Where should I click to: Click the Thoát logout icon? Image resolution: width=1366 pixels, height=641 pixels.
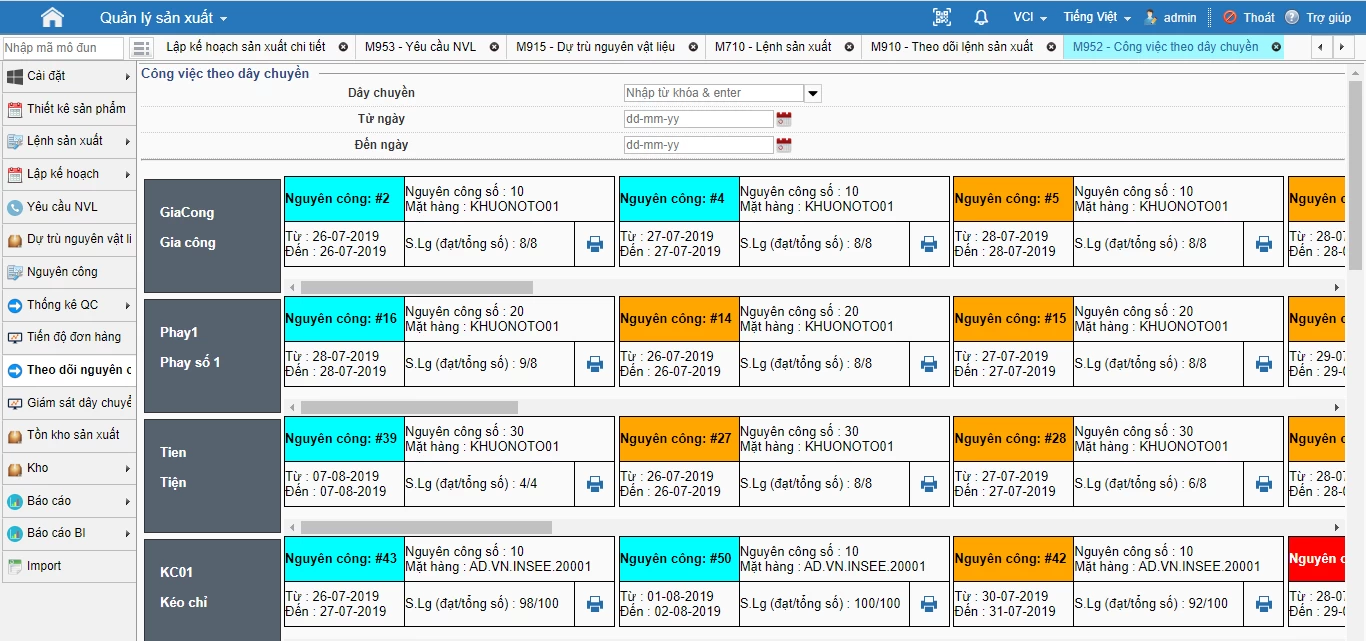click(1230, 17)
